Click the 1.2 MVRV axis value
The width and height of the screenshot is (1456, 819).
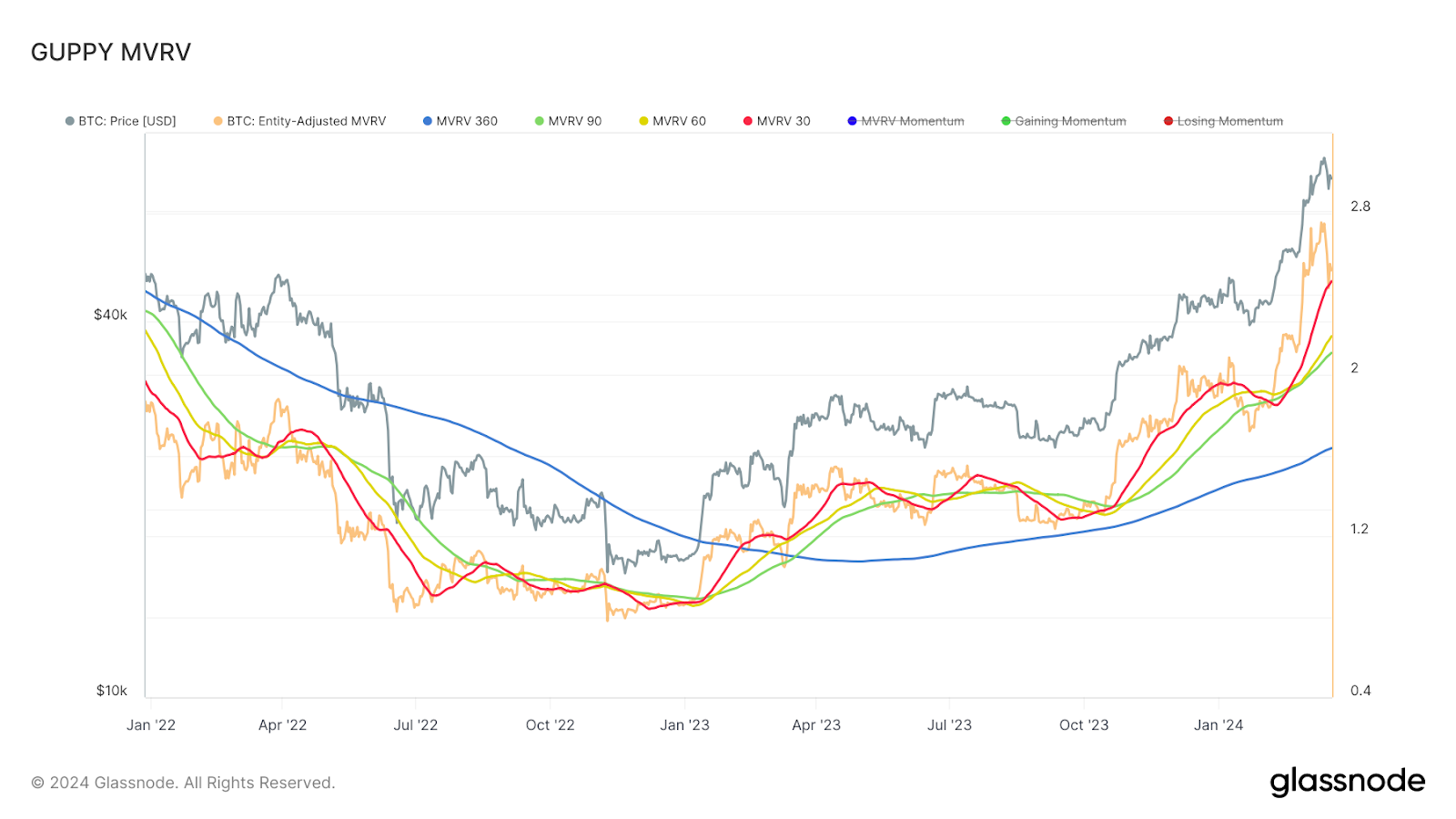tap(1360, 529)
